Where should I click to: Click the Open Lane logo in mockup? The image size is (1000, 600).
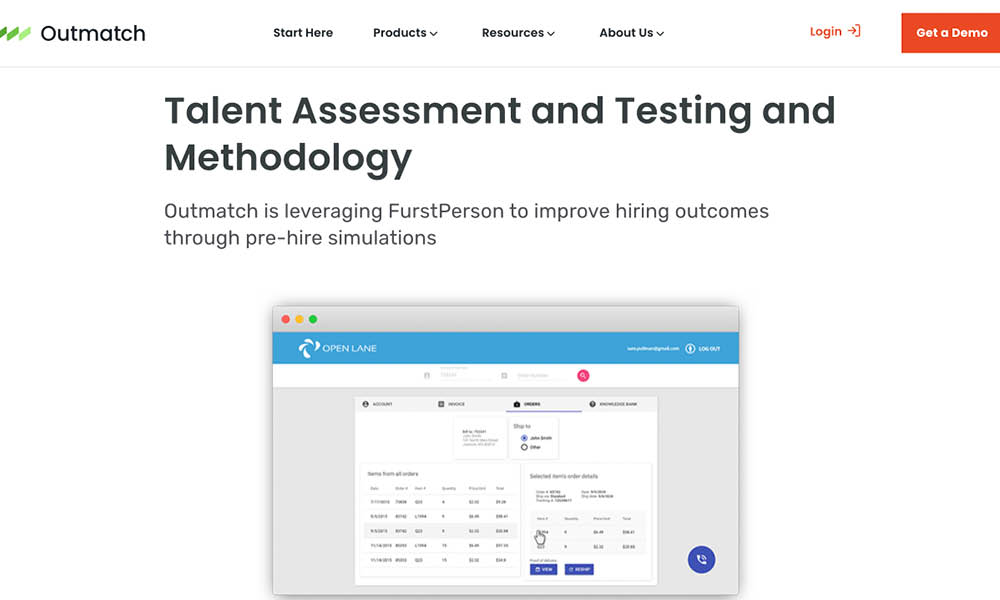337,348
